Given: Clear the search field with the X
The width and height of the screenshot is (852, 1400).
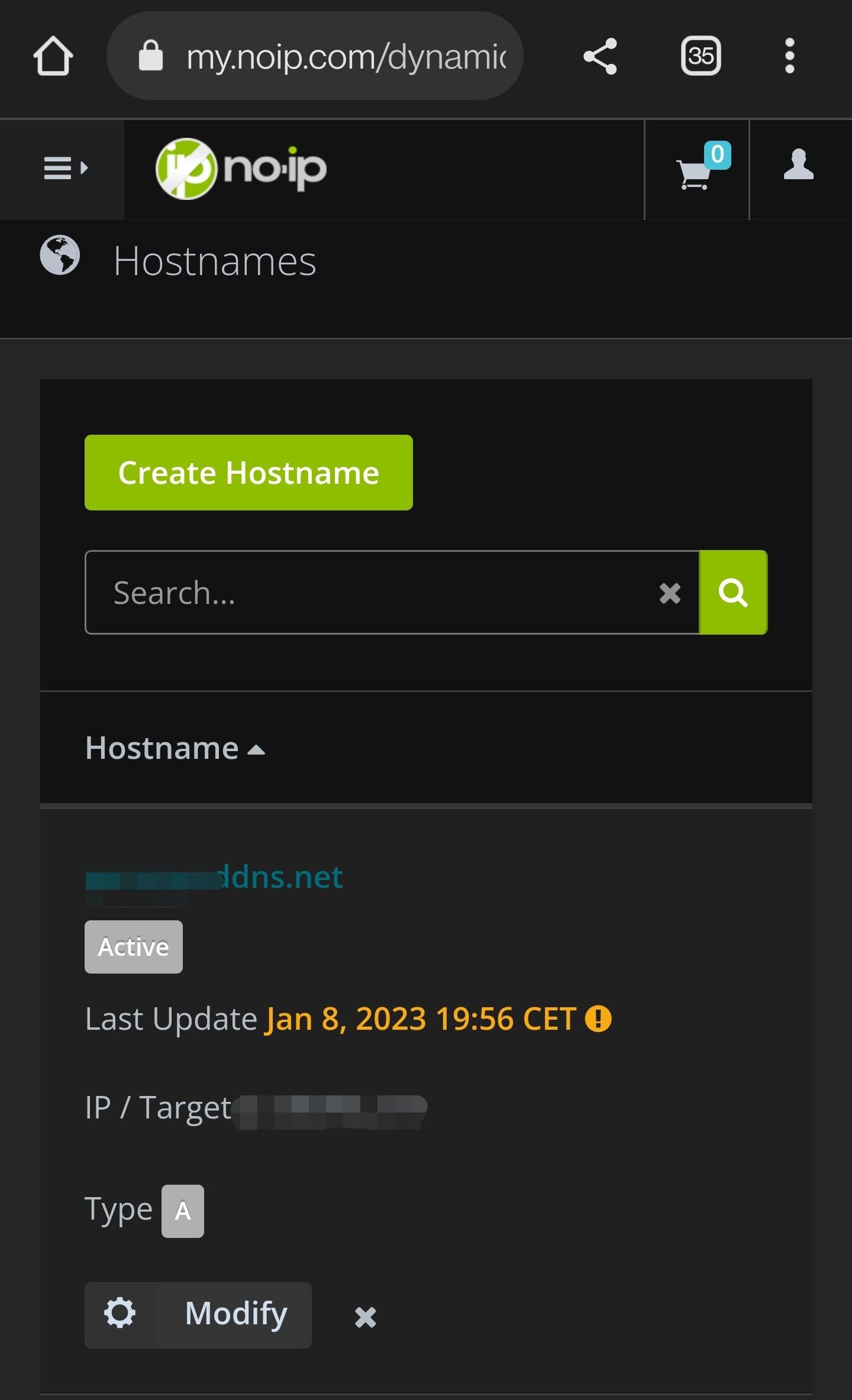Looking at the screenshot, I should click(x=670, y=593).
